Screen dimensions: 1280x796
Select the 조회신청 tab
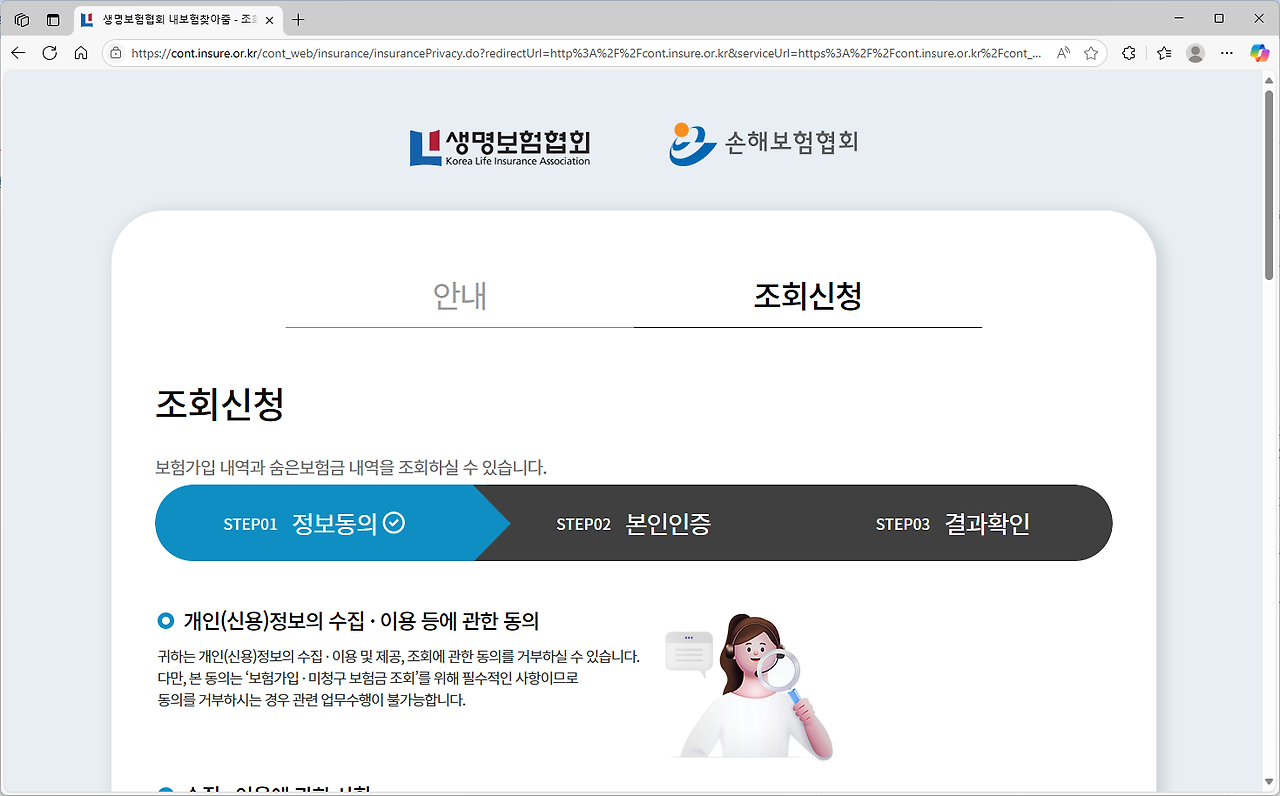[808, 296]
